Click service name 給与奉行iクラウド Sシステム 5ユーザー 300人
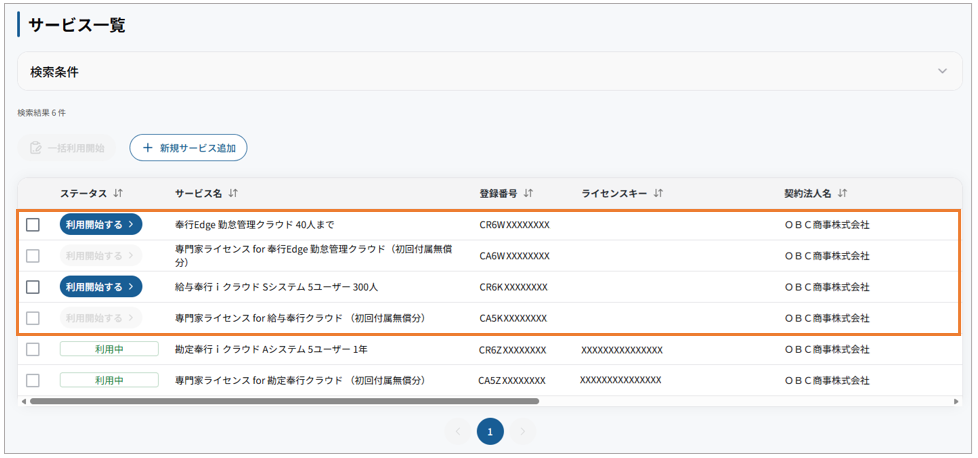This screenshot has width=978, height=458. pyautogui.click(x=277, y=287)
